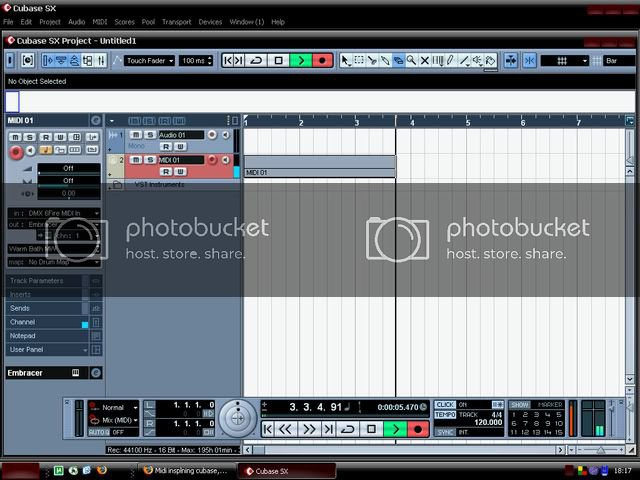
Task: Go to project start in transport panel
Action: click(x=268, y=429)
